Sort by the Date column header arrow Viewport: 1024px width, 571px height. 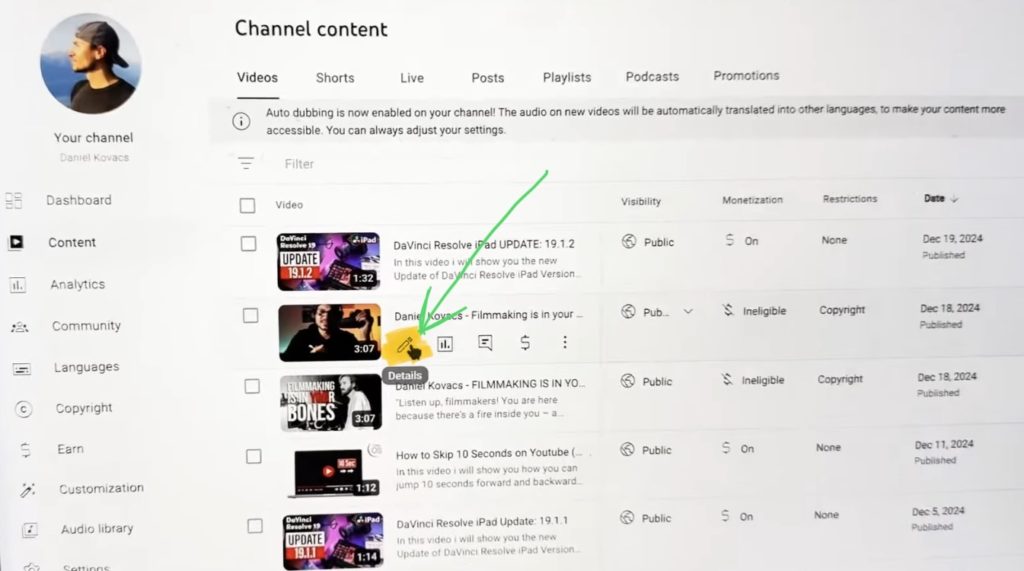(954, 198)
